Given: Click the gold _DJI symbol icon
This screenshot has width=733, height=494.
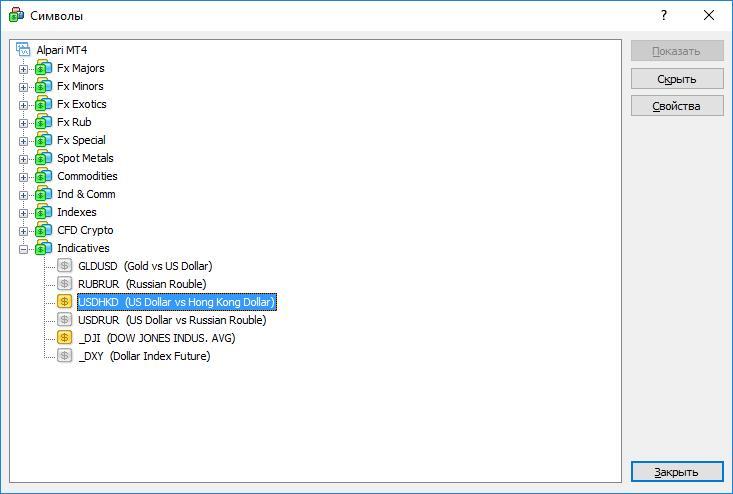Looking at the screenshot, I should [x=65, y=338].
